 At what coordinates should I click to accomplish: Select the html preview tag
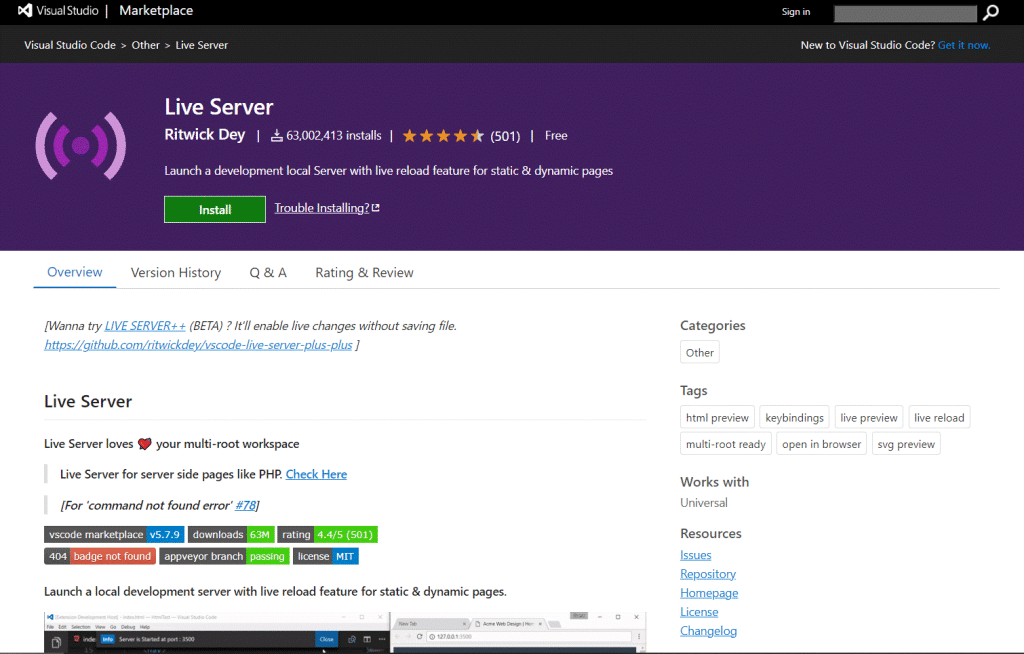(717, 417)
